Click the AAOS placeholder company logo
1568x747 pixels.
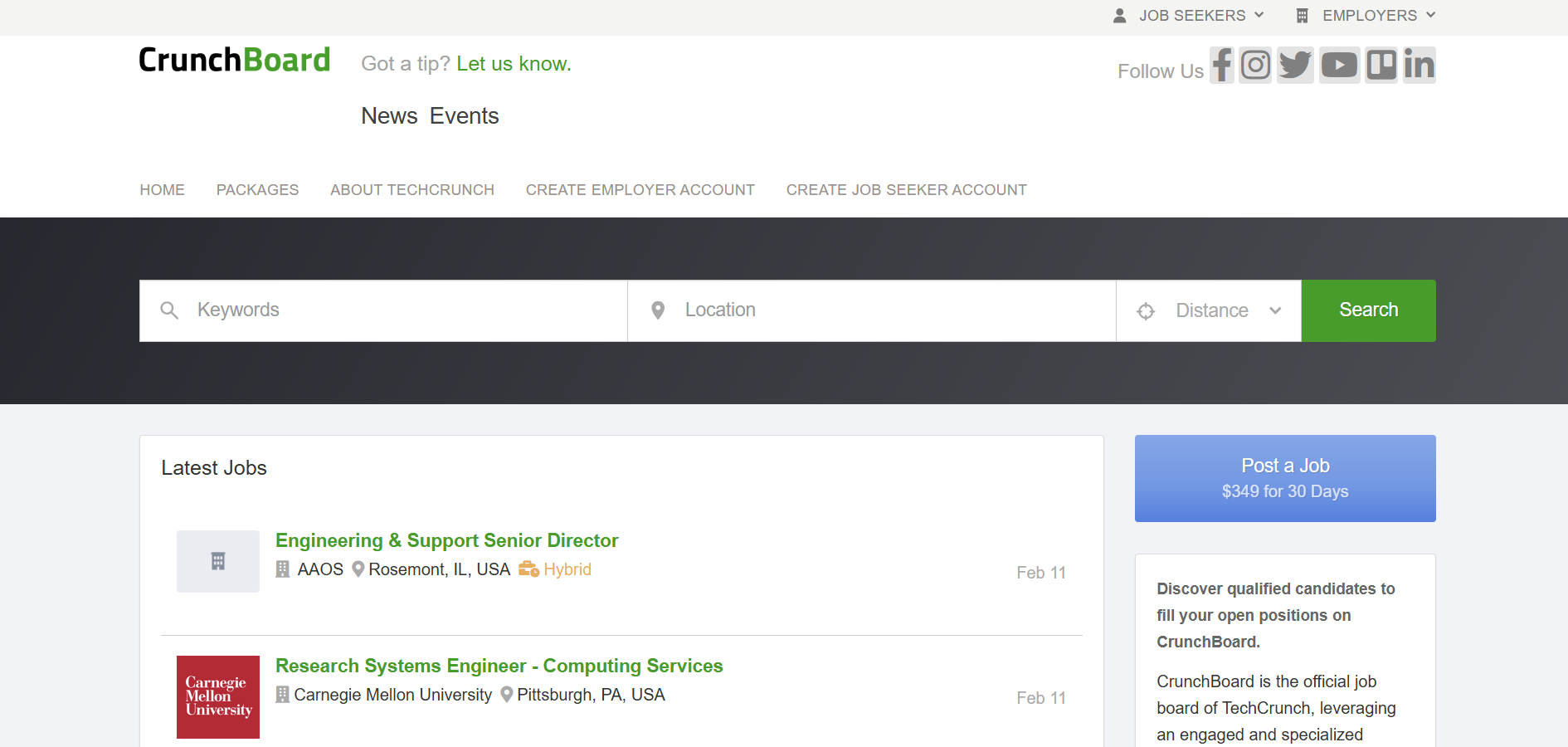coord(218,561)
